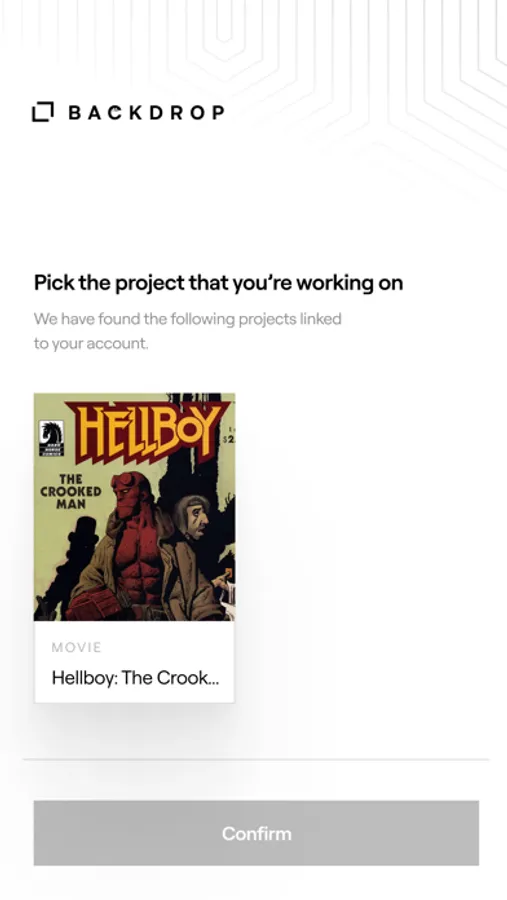
Task: Click the MOVIE category label
Action: coord(76,647)
